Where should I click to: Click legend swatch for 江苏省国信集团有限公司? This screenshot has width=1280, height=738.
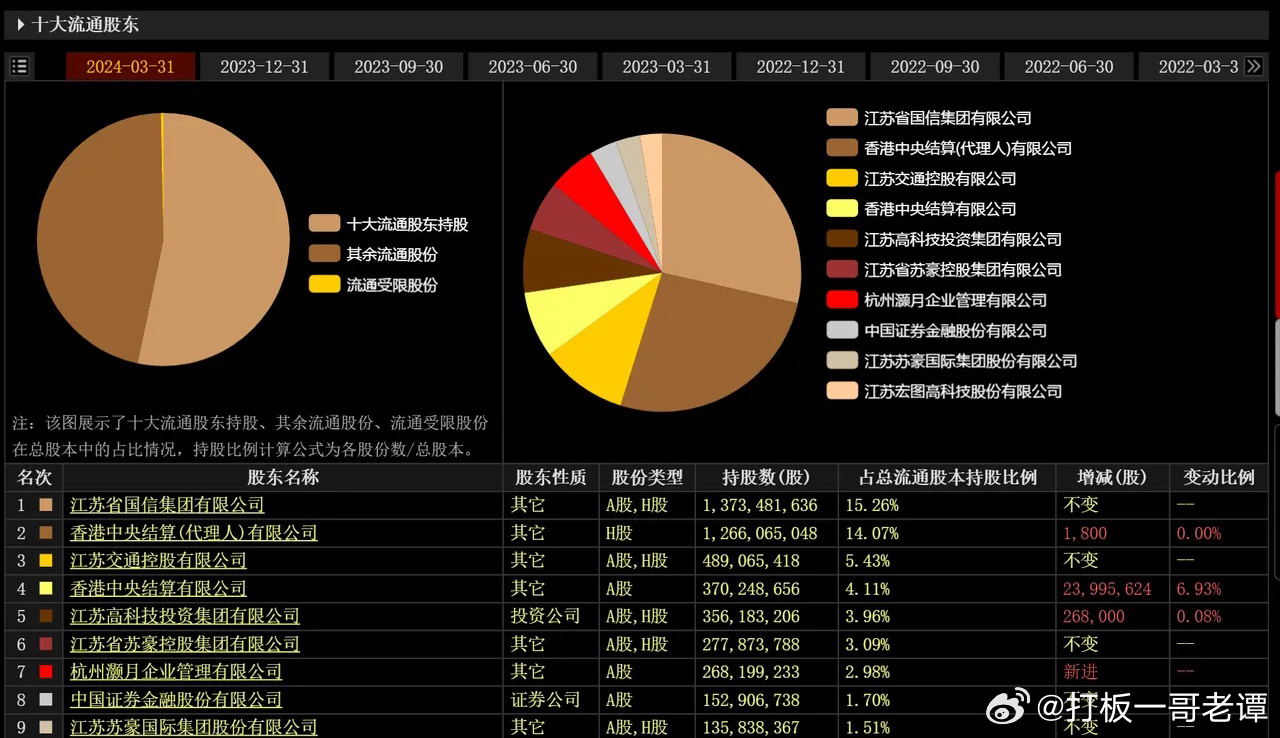point(842,118)
